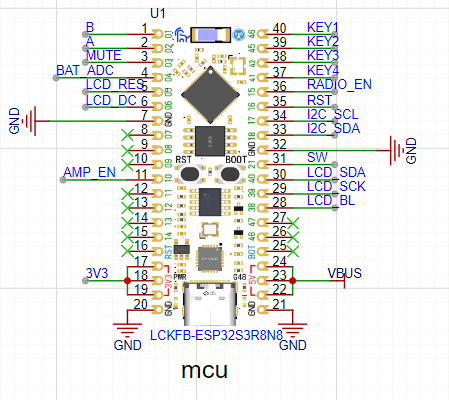Click the RADIO_EN net label
Viewport: 449px width, 400px height.
coord(339,84)
